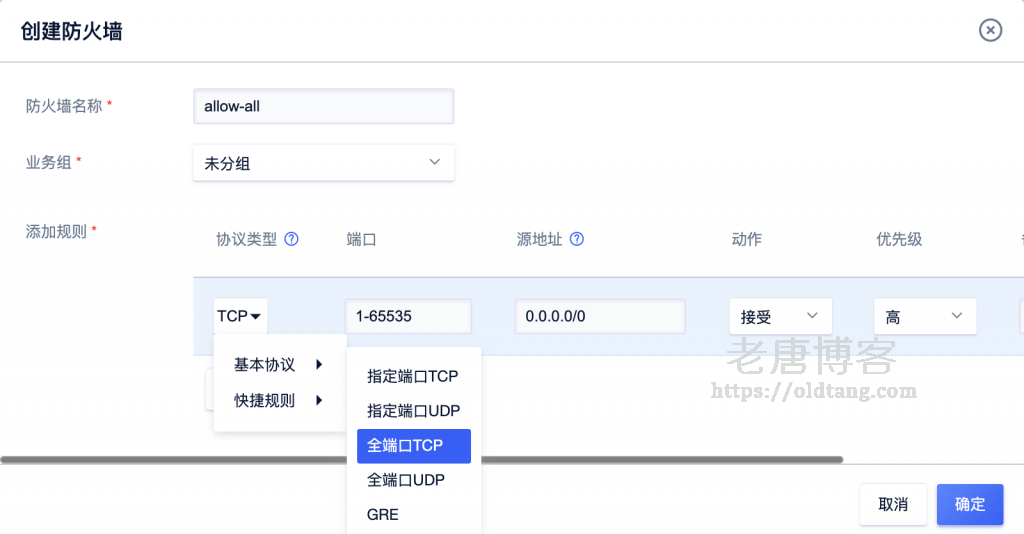Click the 源地址 field showing 0.0.0.0/0

tap(600, 316)
